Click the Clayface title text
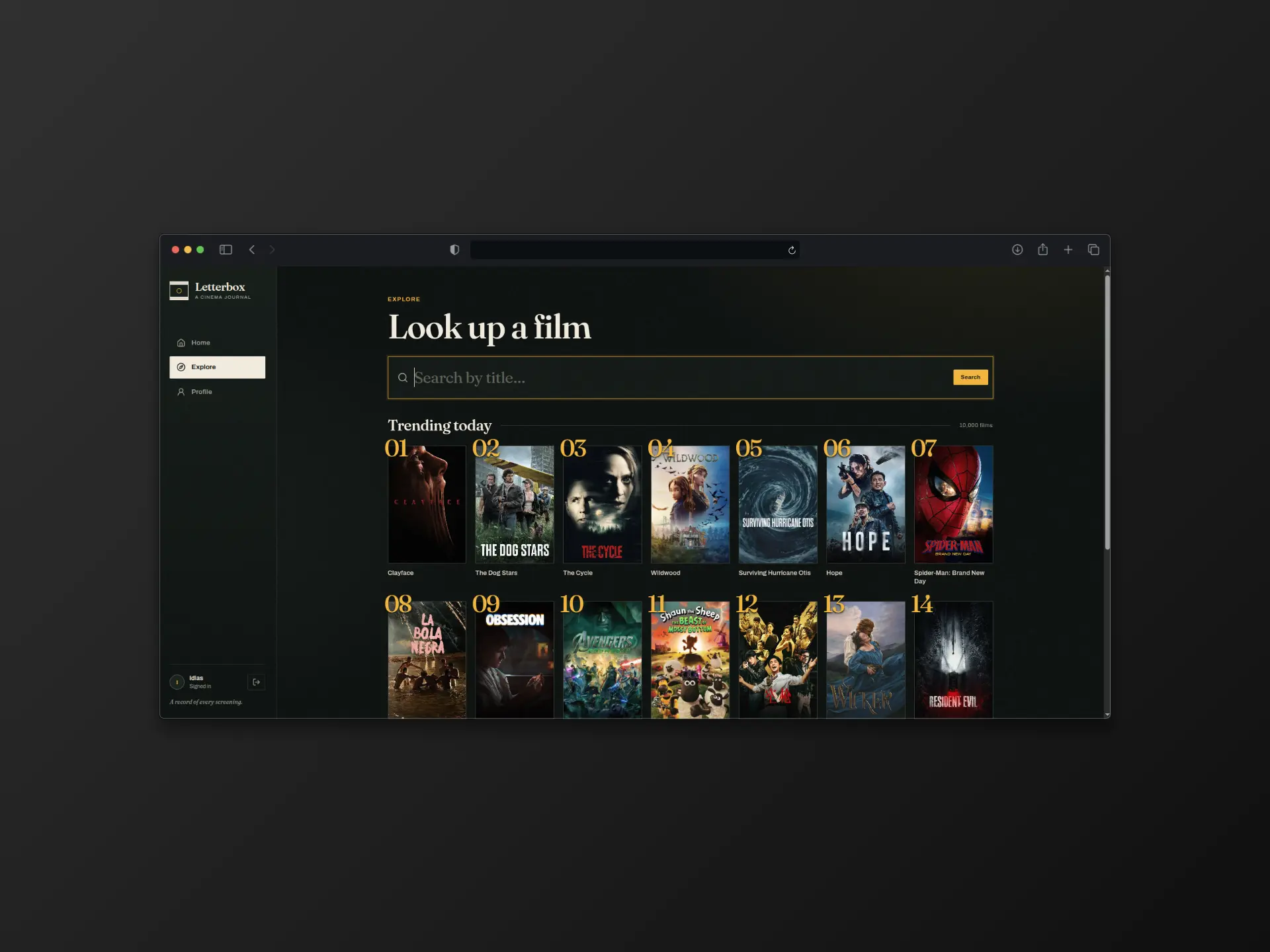The width and height of the screenshot is (1270, 952). 400,573
